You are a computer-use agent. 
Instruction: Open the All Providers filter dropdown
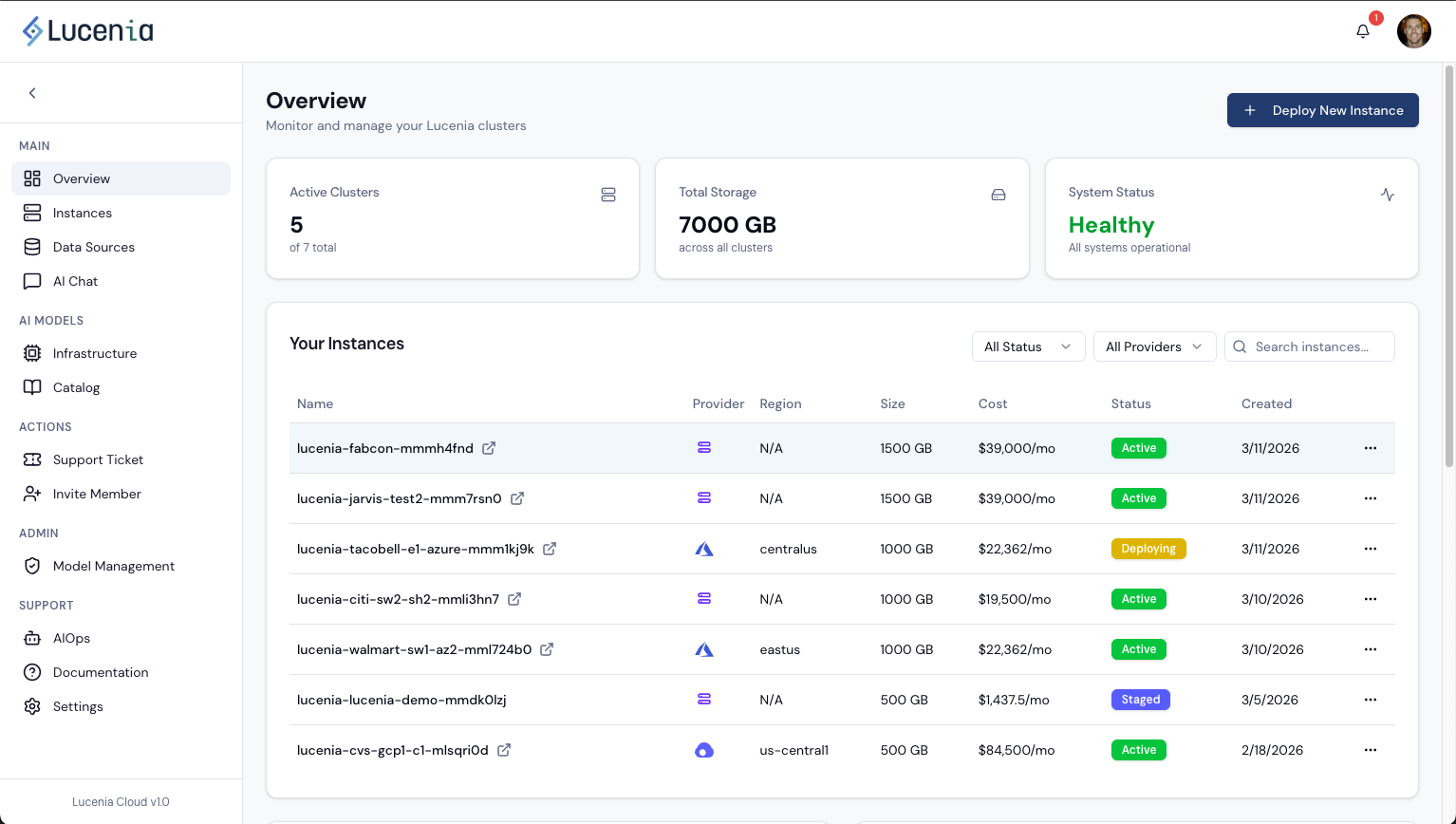click(x=1154, y=346)
